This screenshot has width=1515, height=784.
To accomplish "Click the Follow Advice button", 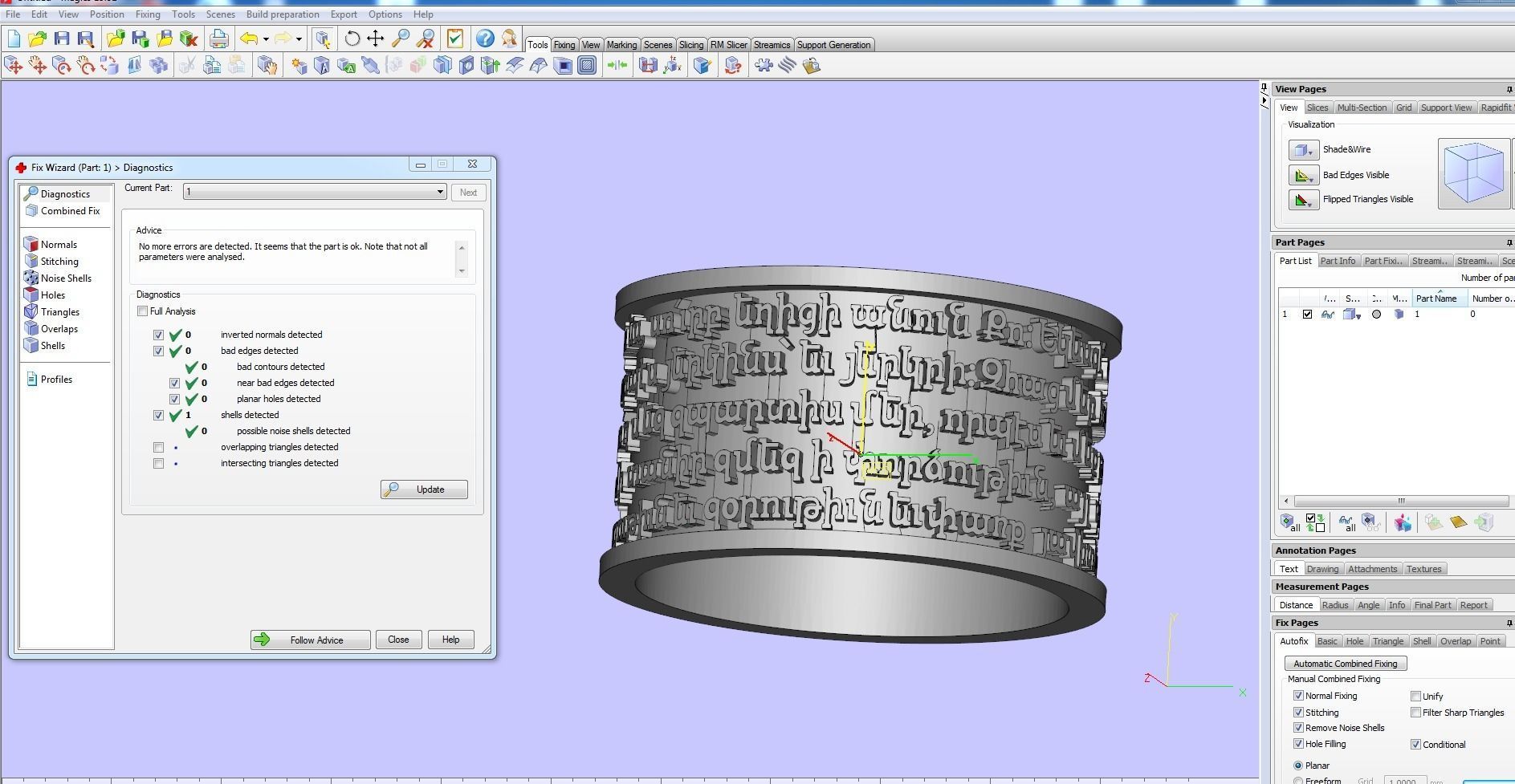I will tap(310, 640).
